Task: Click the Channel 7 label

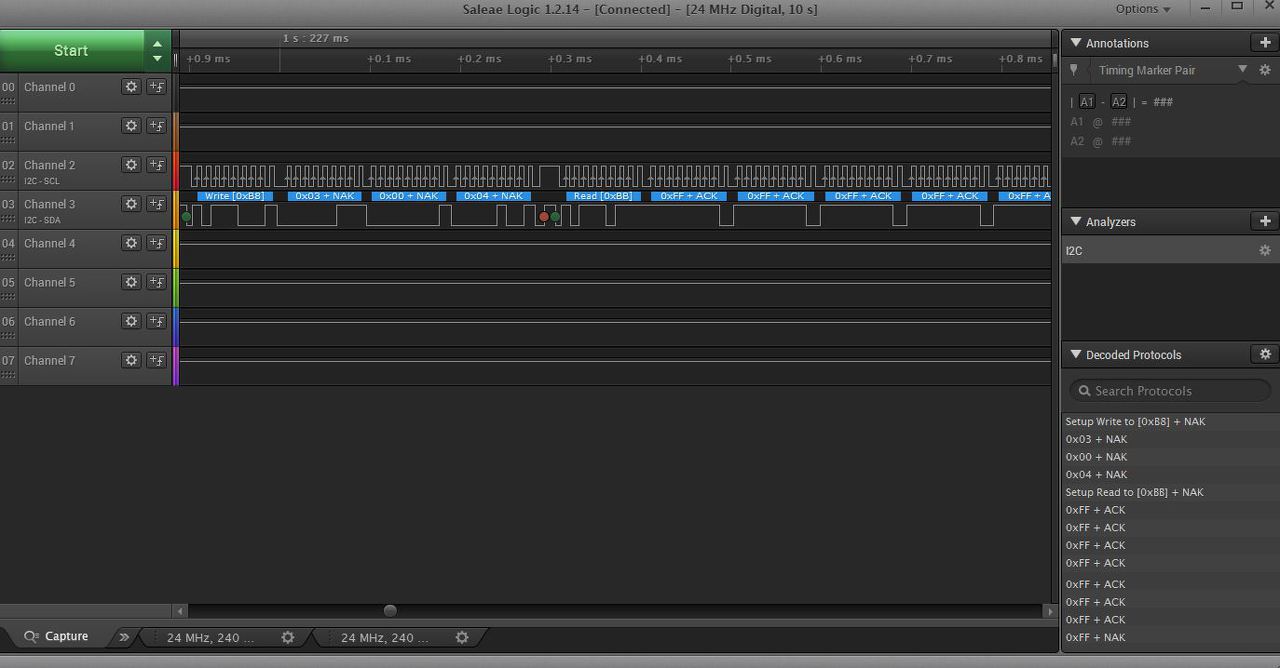Action: (49, 360)
